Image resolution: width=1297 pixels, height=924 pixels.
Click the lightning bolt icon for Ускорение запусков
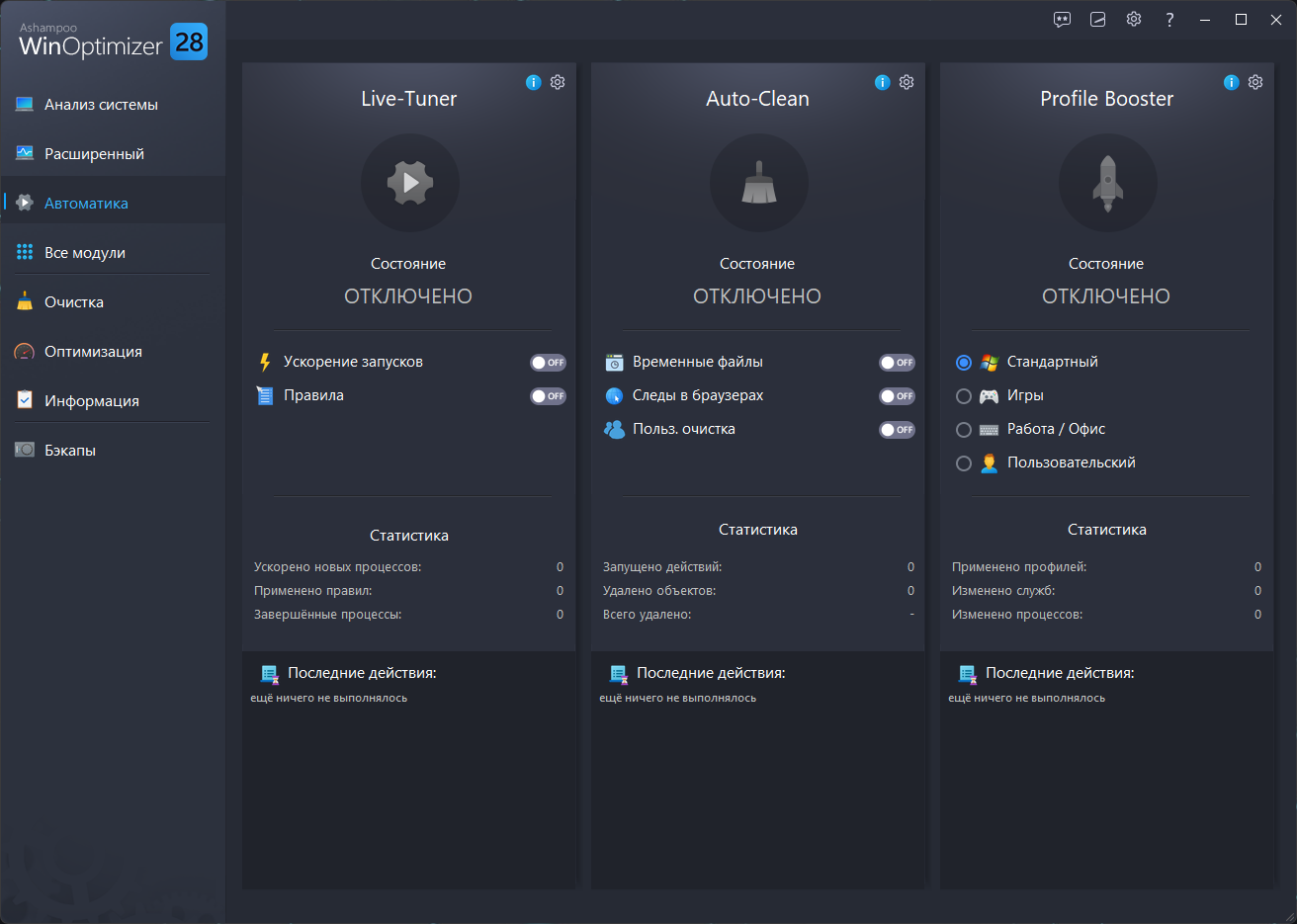coord(265,363)
